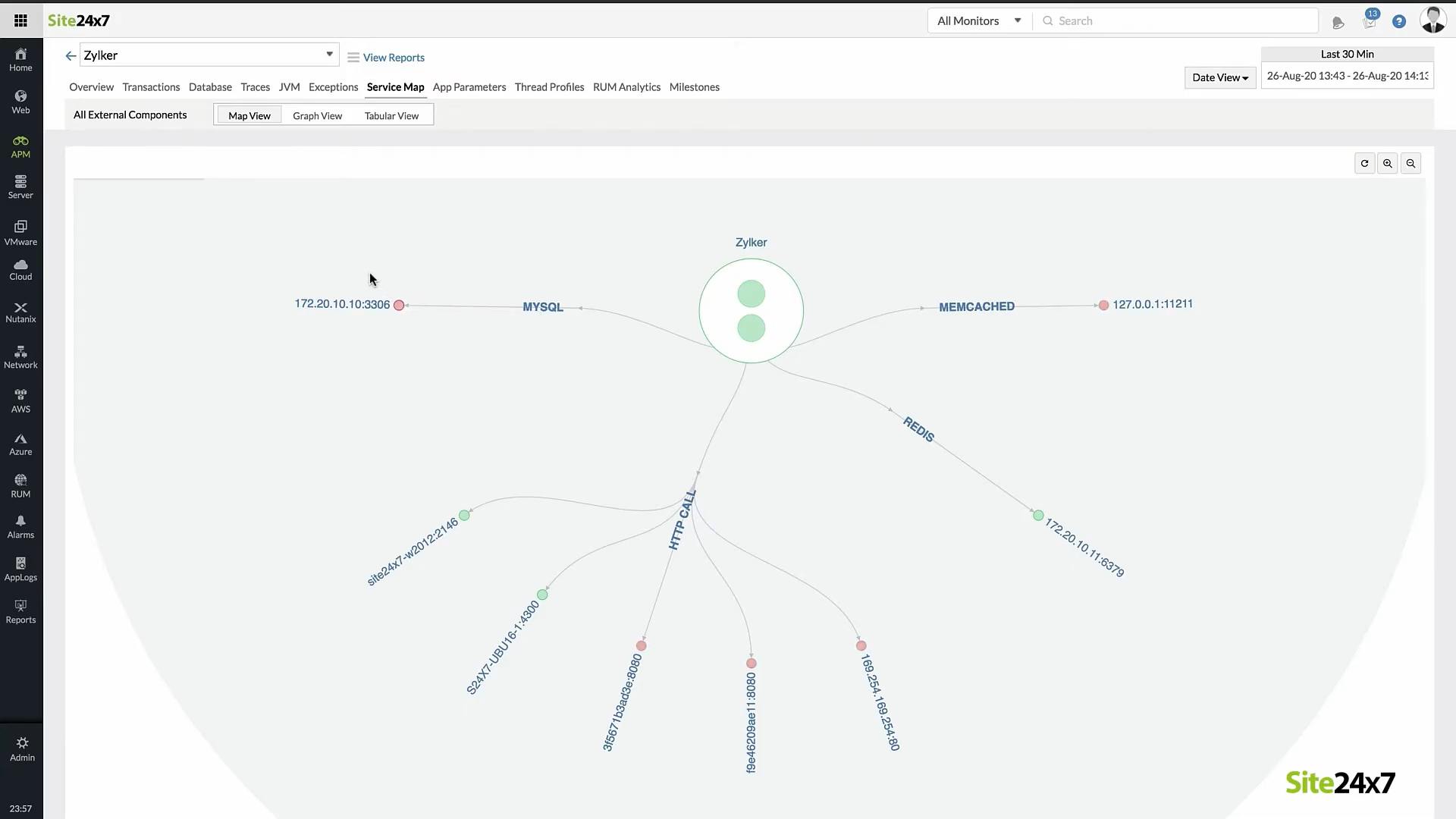The image size is (1456, 819).
Task: Click the back arrow beside Zylker
Action: point(71,55)
